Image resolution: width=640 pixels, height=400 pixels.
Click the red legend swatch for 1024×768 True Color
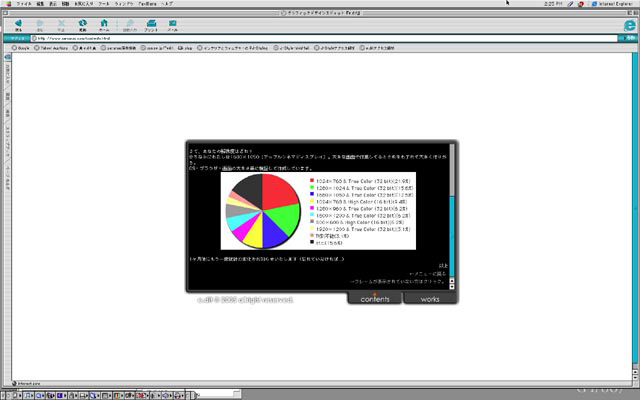[x=312, y=180]
